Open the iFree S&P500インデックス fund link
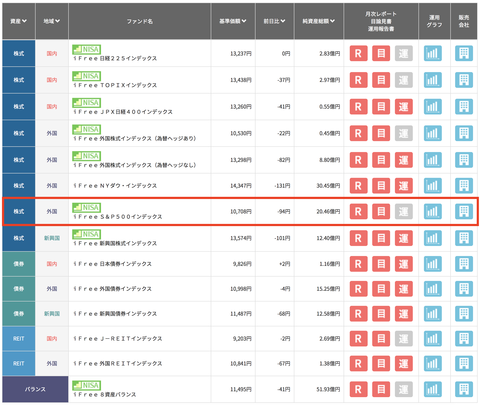Screen dimensions: 480x405 pyautogui.click(x=118, y=217)
